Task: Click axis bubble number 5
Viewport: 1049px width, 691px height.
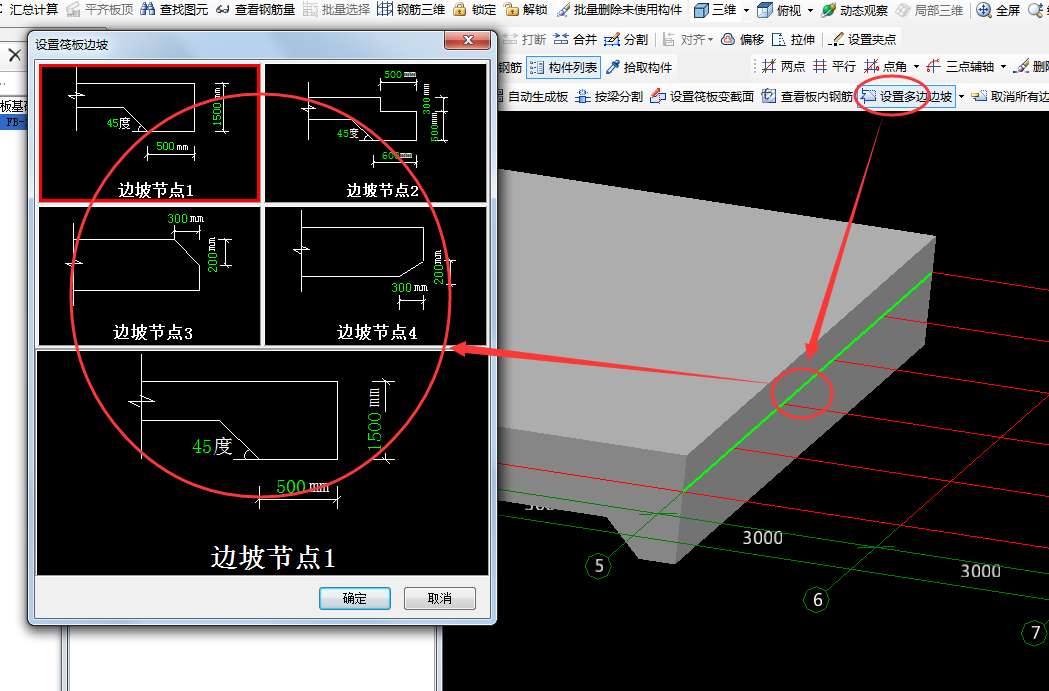Action: [x=599, y=566]
